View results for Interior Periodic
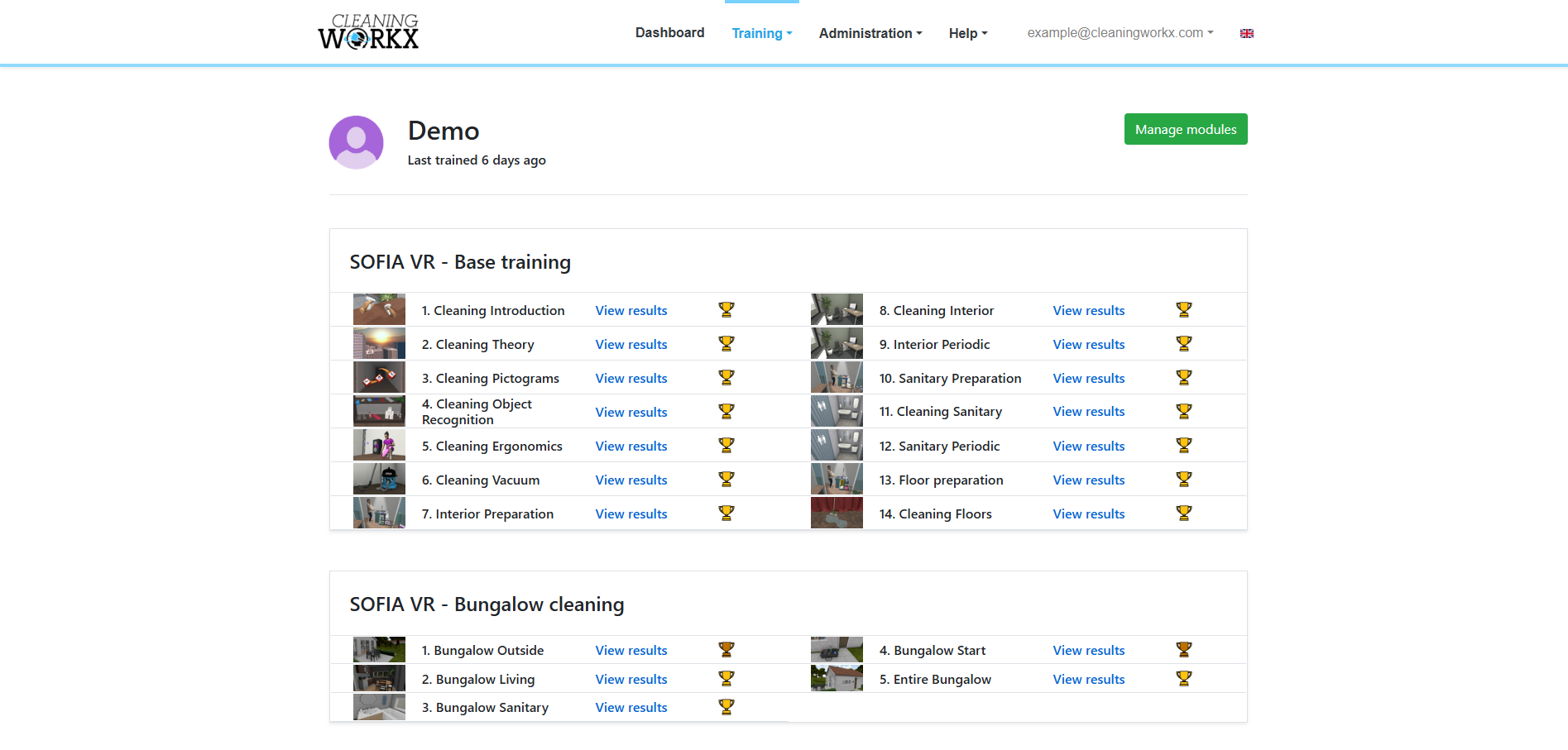The image size is (1568, 750). coord(1089,344)
